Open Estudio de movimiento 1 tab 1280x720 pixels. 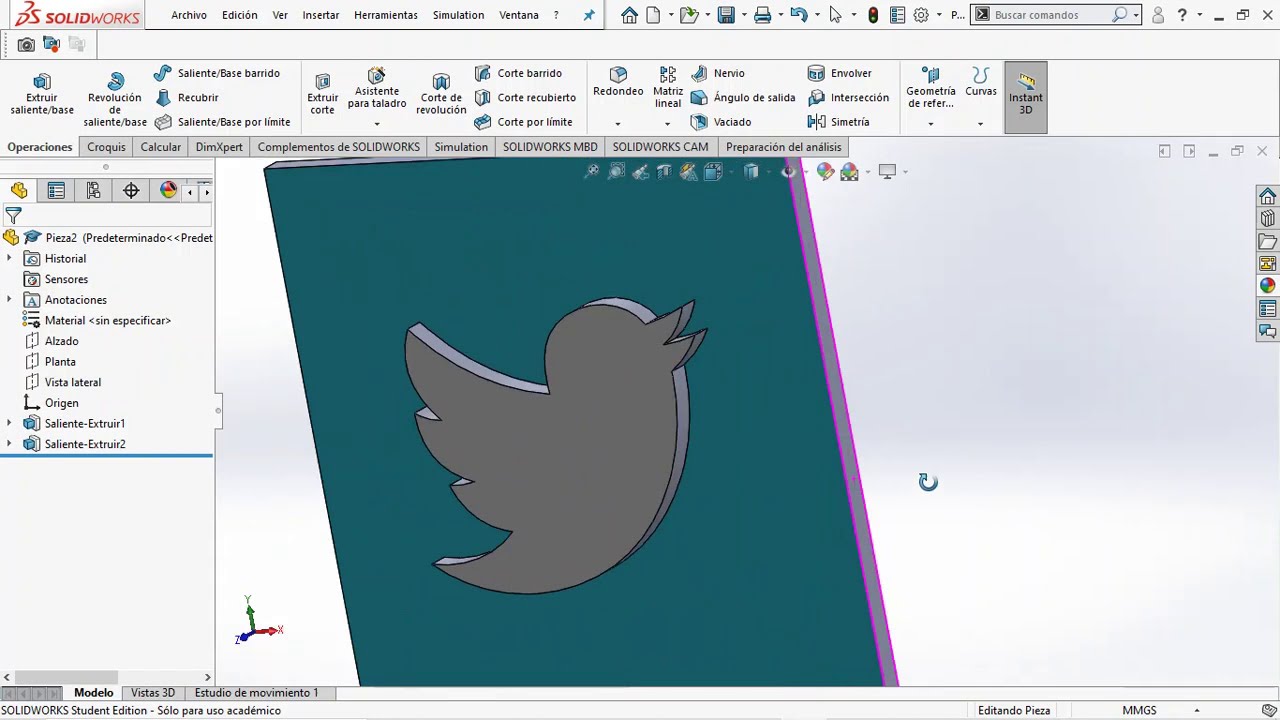[257, 693]
